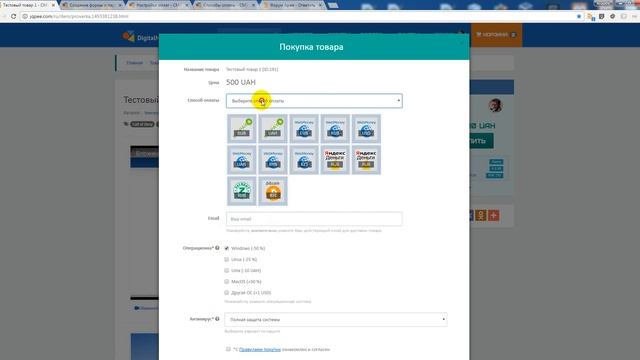Select the Bitcoin BTC payment icon

pyautogui.click(x=273, y=191)
